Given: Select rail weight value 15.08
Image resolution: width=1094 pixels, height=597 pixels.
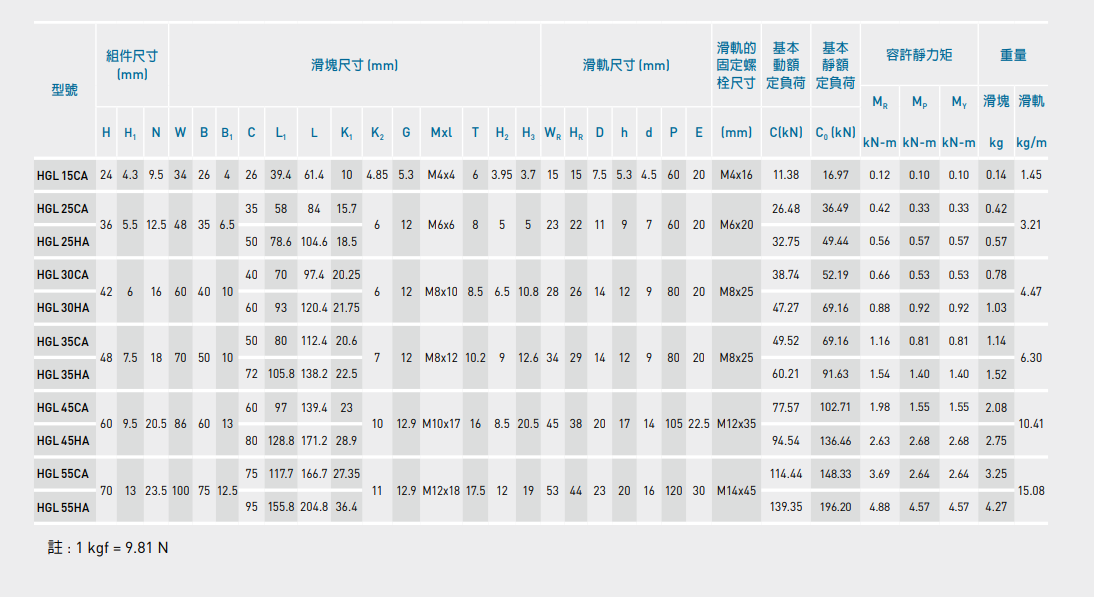Looking at the screenshot, I should pos(1031,490).
